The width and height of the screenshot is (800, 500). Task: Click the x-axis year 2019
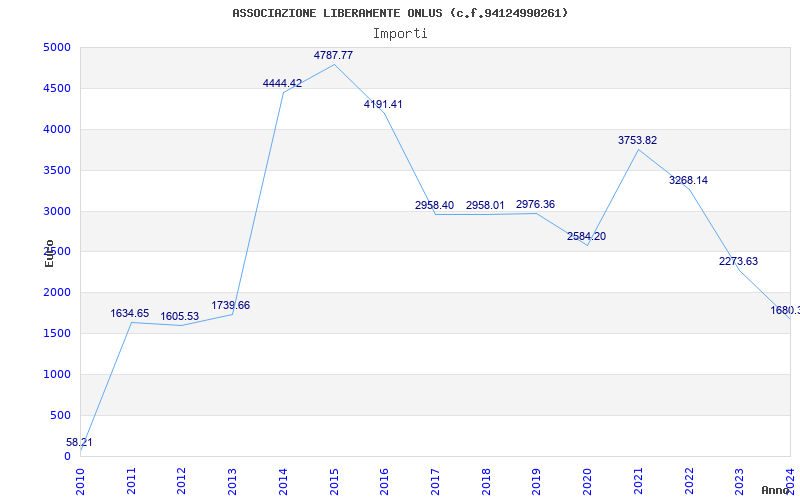(x=536, y=481)
